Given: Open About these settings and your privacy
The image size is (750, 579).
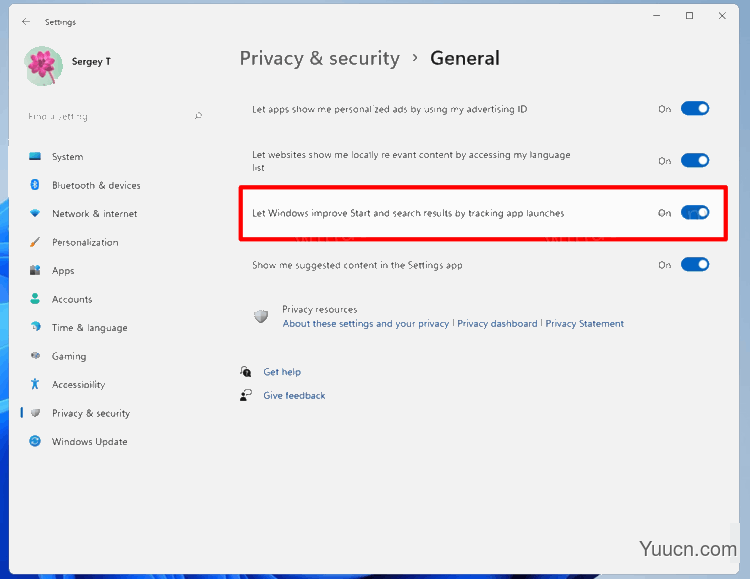Looking at the screenshot, I should [x=366, y=323].
